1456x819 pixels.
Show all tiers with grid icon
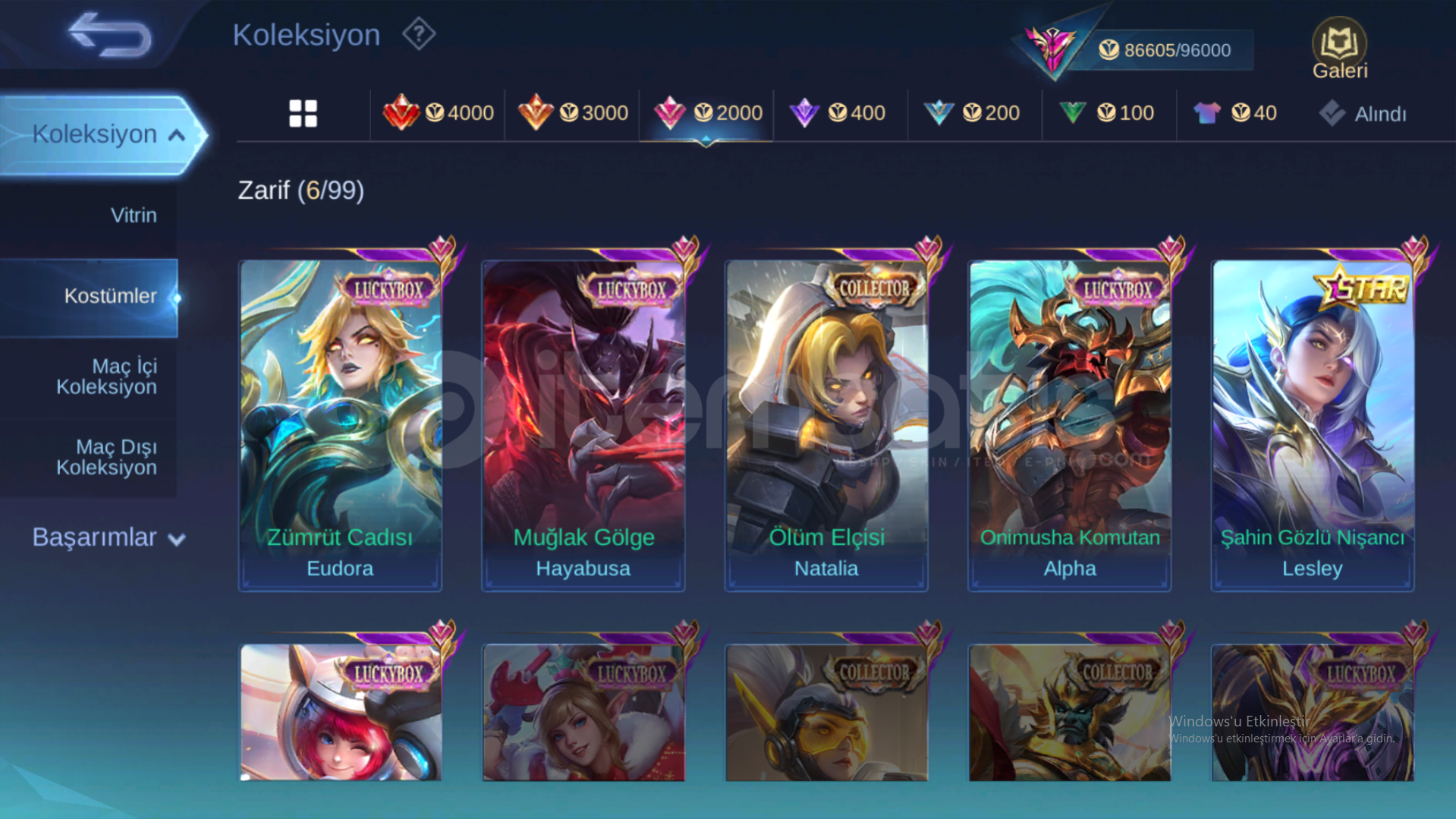point(303,114)
